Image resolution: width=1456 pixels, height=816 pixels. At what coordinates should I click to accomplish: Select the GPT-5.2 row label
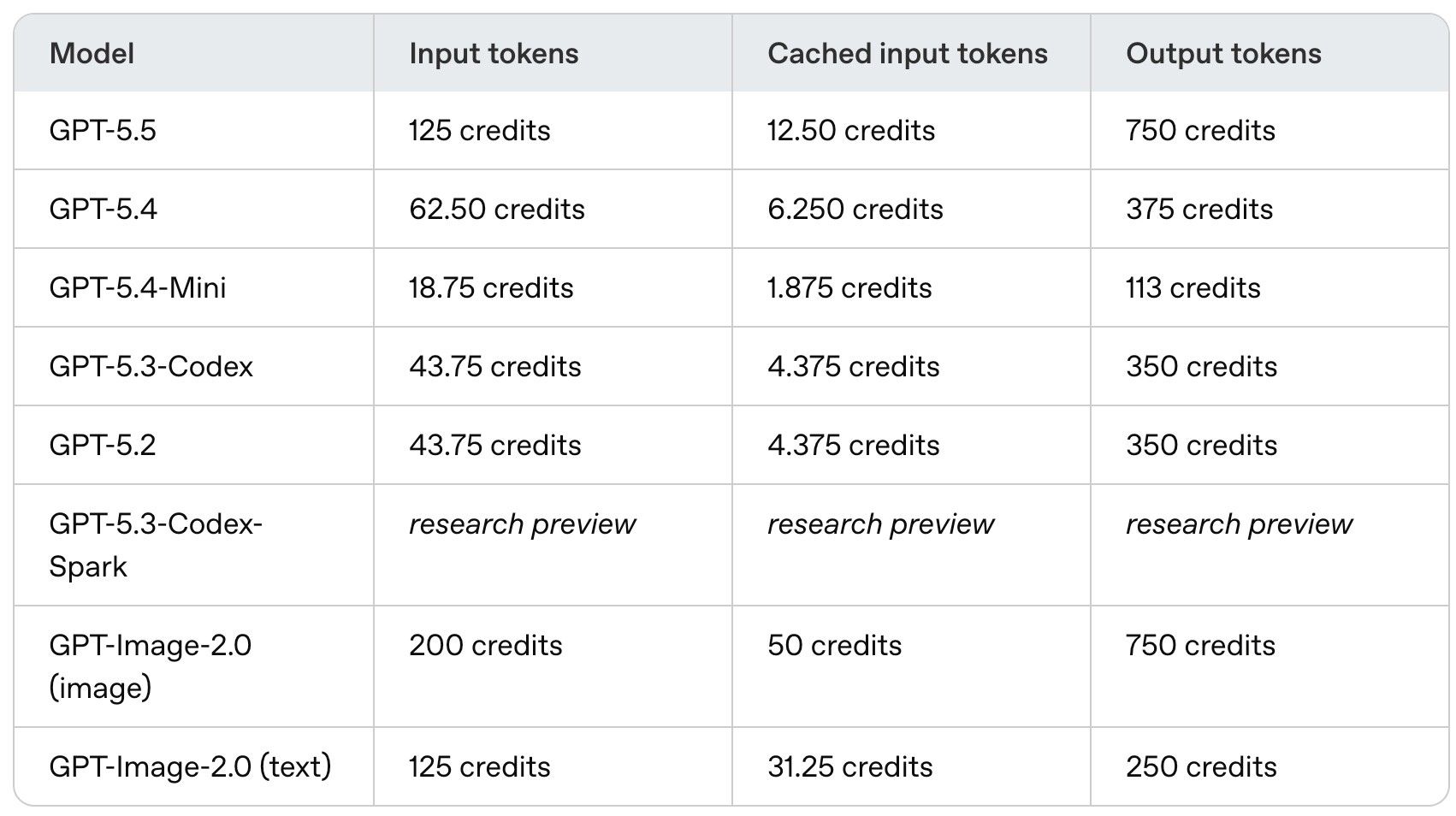pyautogui.click(x=103, y=446)
